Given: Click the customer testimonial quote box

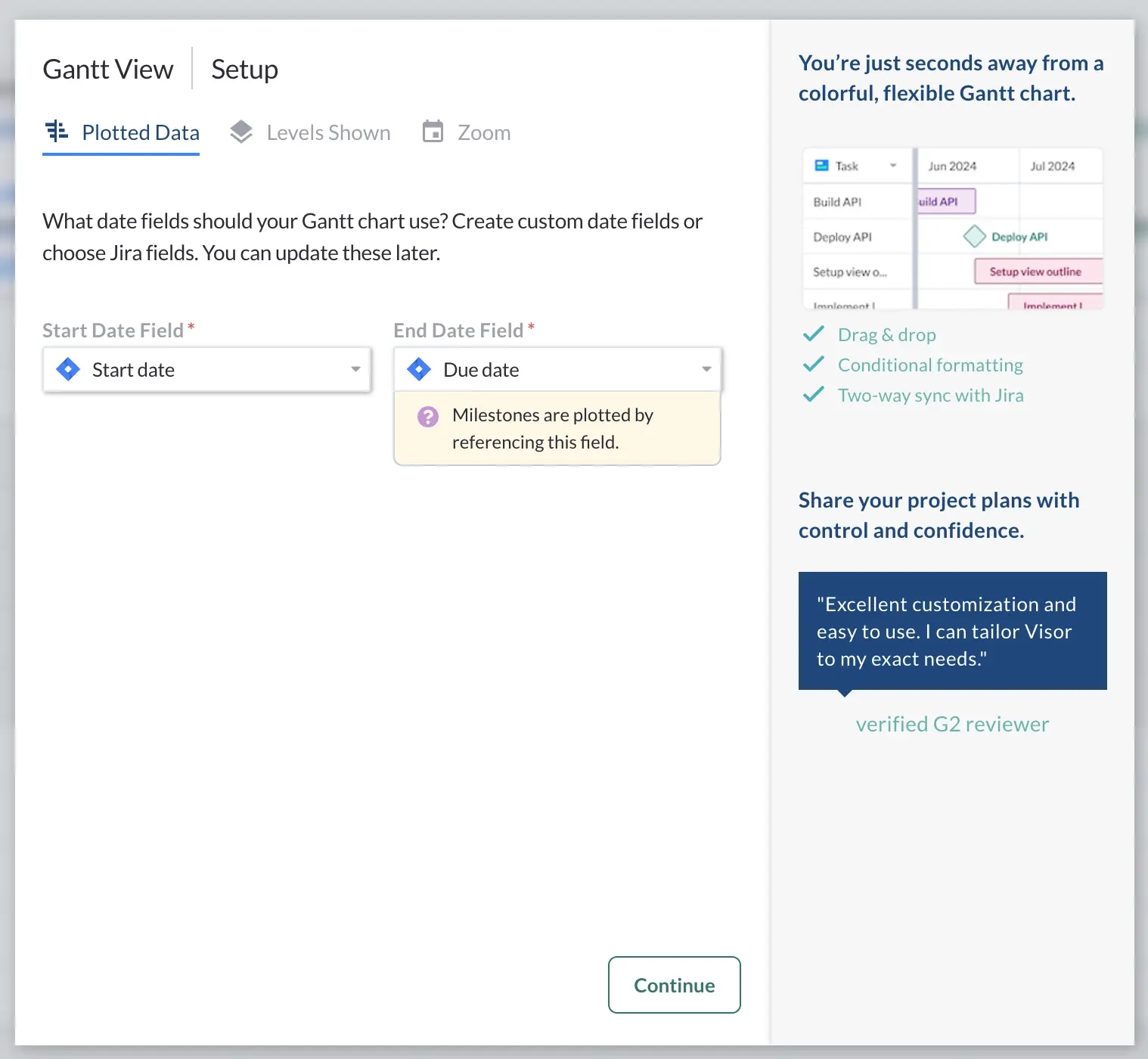Looking at the screenshot, I should 952,631.
